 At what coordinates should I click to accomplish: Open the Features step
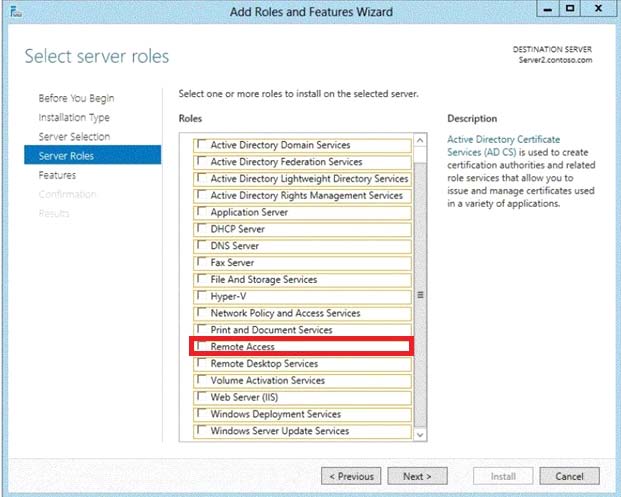tap(57, 175)
